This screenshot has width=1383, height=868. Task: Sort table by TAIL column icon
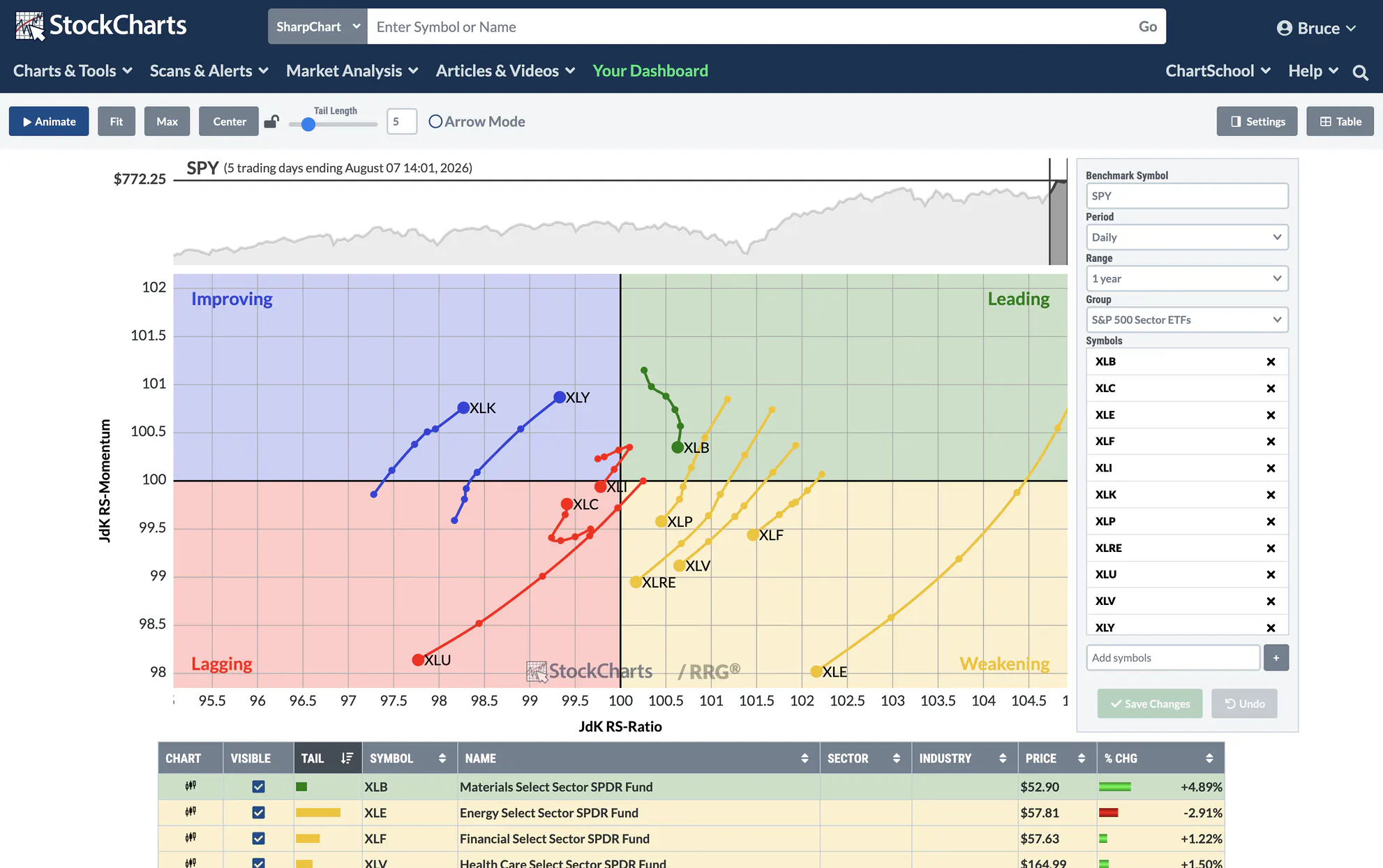coord(347,758)
